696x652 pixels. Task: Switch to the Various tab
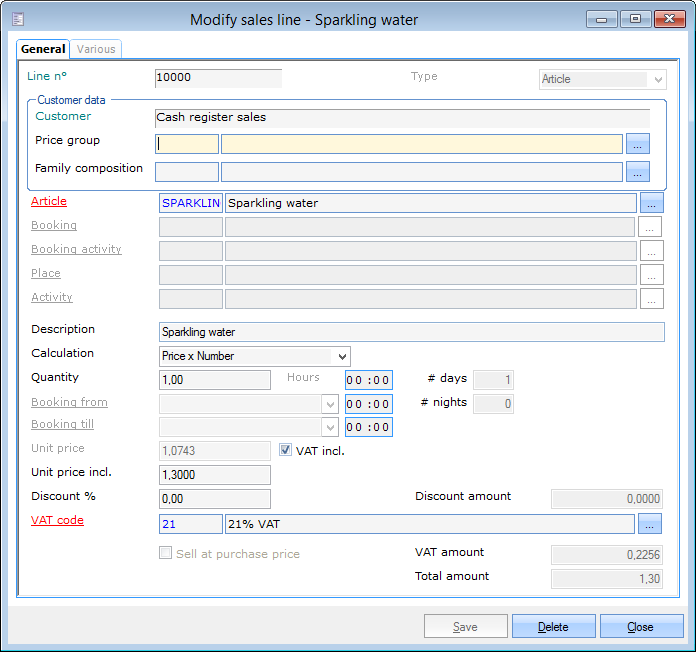[96, 49]
